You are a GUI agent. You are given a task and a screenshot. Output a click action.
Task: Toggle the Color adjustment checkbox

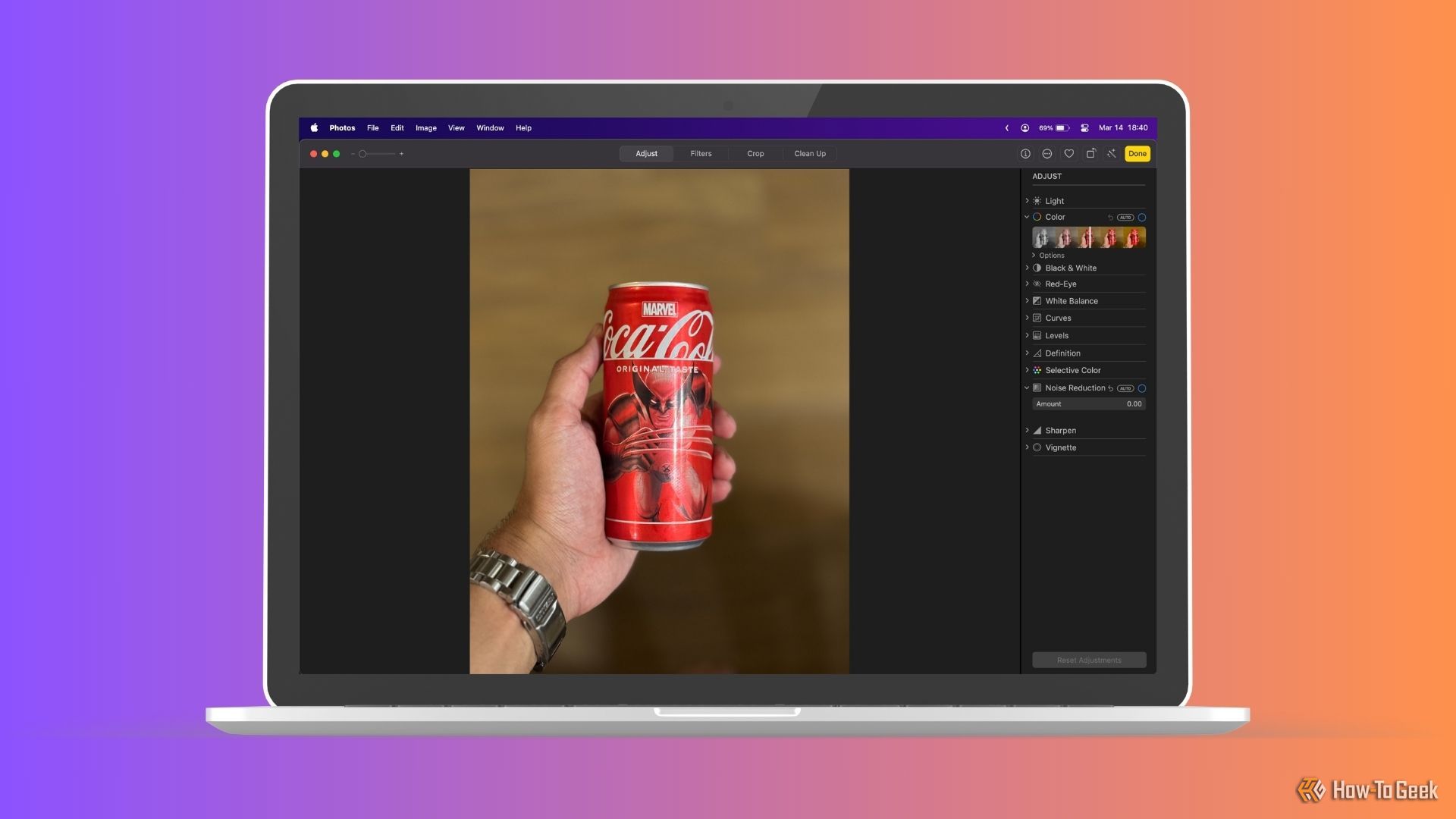tap(1141, 217)
